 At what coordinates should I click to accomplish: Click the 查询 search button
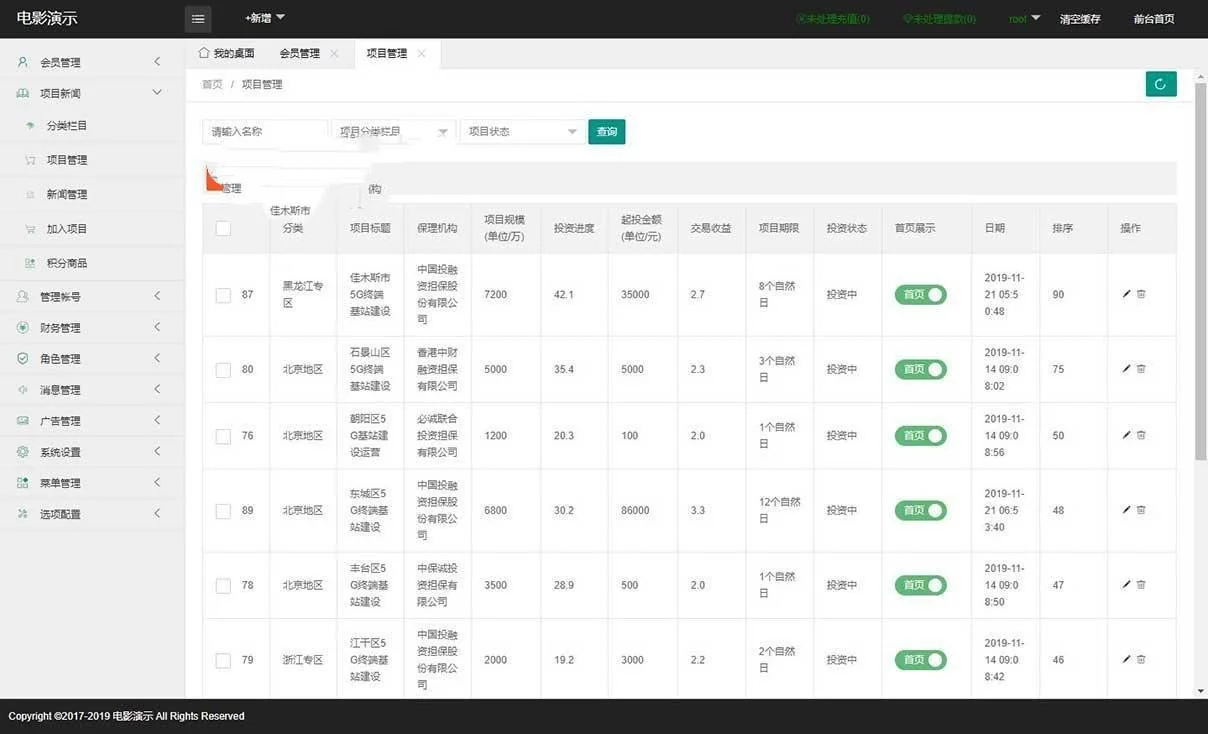(606, 132)
